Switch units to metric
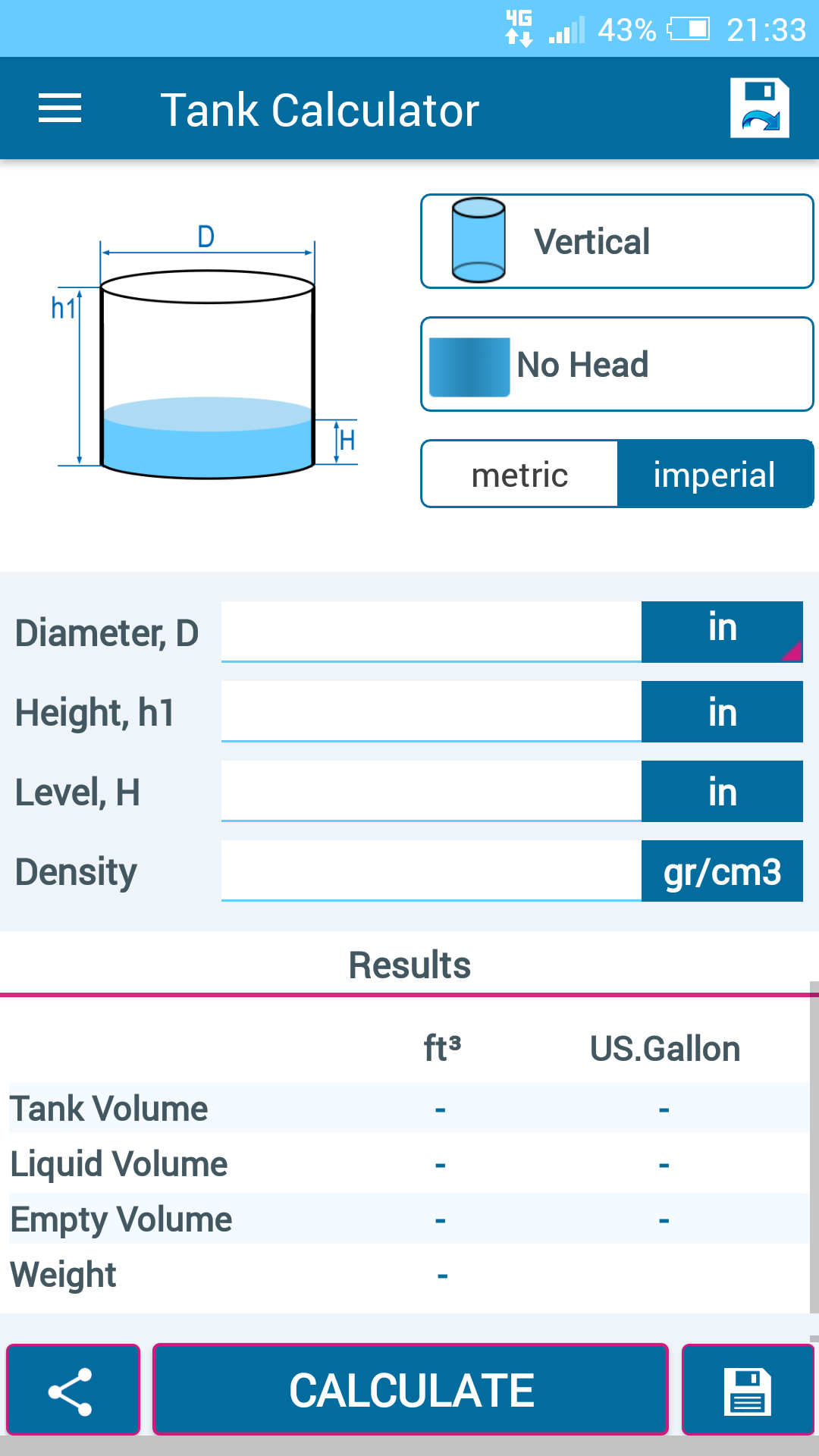The height and width of the screenshot is (1456, 819). (x=520, y=475)
